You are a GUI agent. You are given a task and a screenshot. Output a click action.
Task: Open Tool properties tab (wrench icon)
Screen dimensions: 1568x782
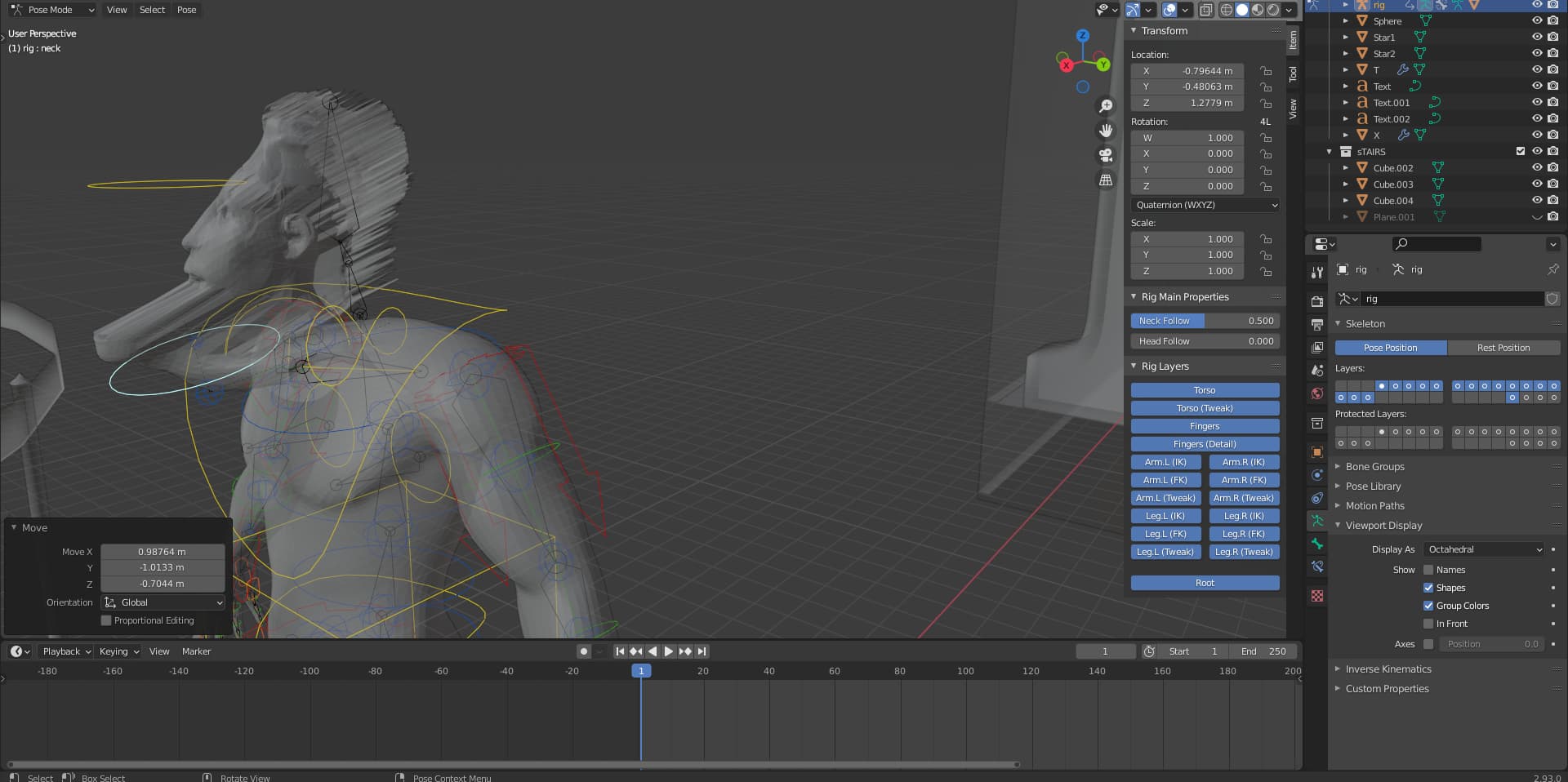tap(1316, 273)
